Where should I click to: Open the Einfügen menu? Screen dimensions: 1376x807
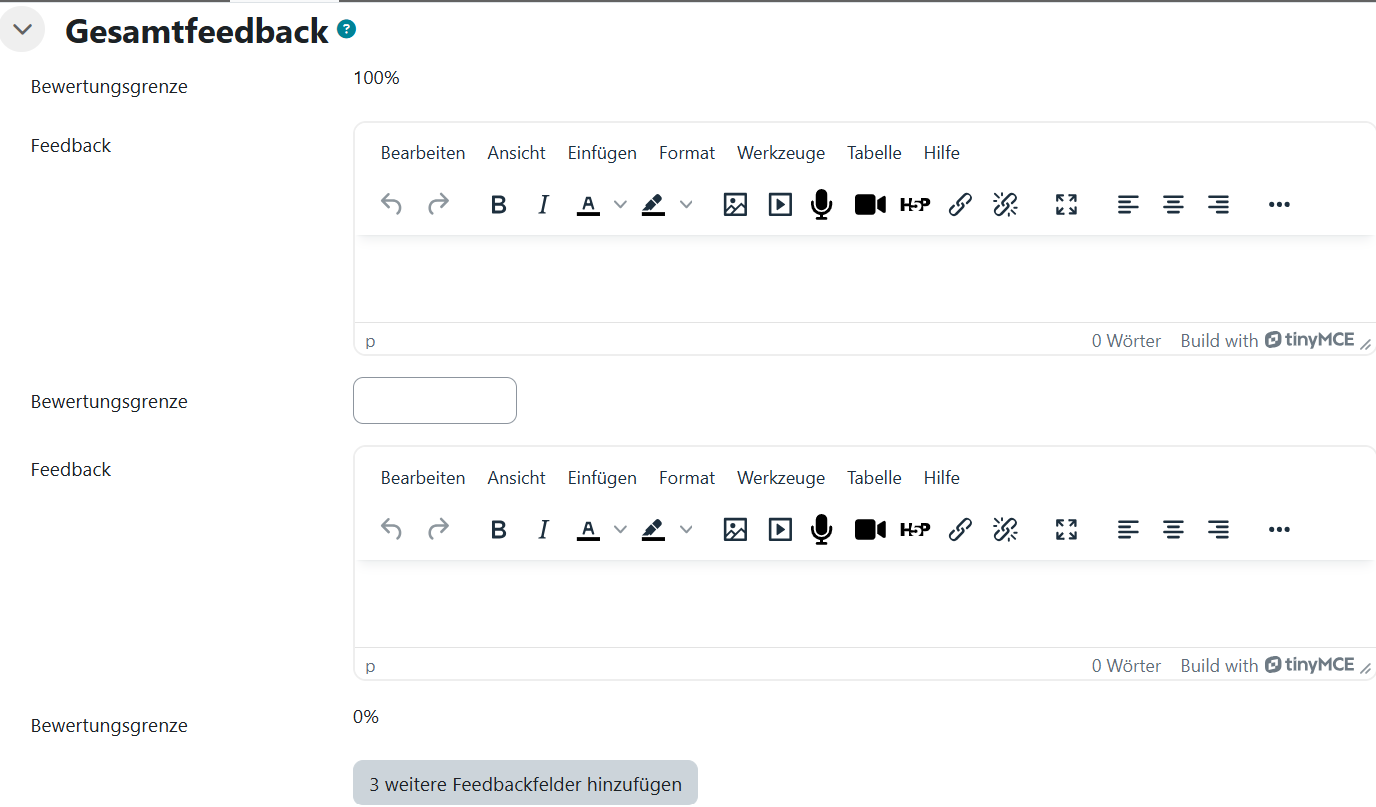[x=602, y=152]
